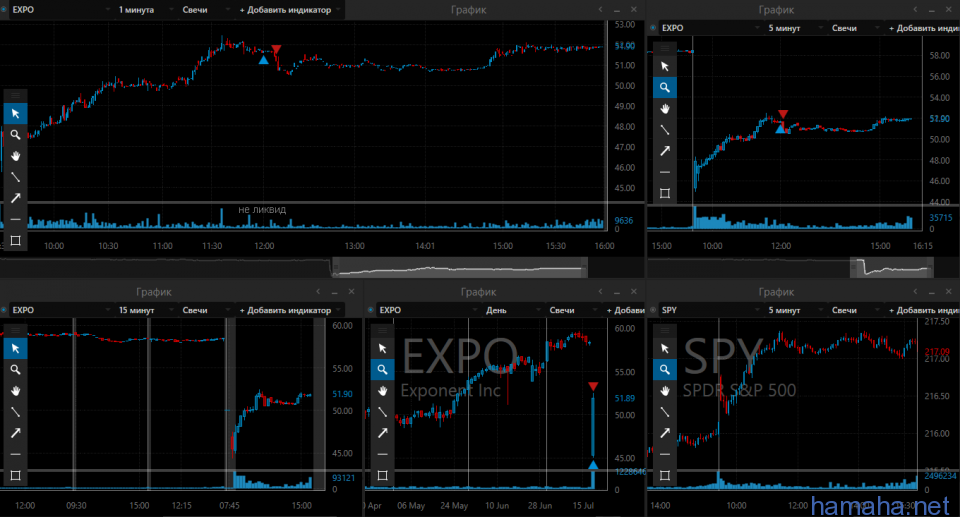Click volume value '9636' in 1-minute chart
This screenshot has height=517, width=960.
(624, 221)
